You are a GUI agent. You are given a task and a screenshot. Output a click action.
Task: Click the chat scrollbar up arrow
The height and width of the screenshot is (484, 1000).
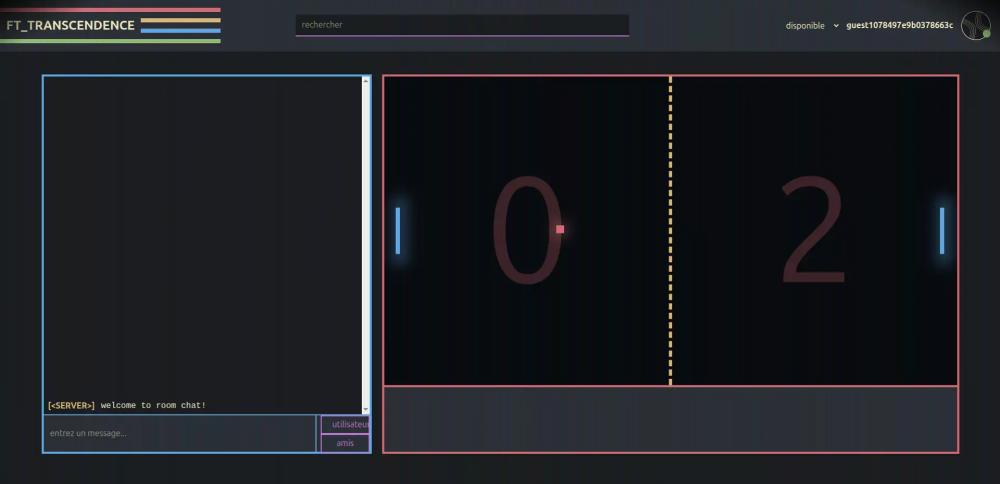365,81
